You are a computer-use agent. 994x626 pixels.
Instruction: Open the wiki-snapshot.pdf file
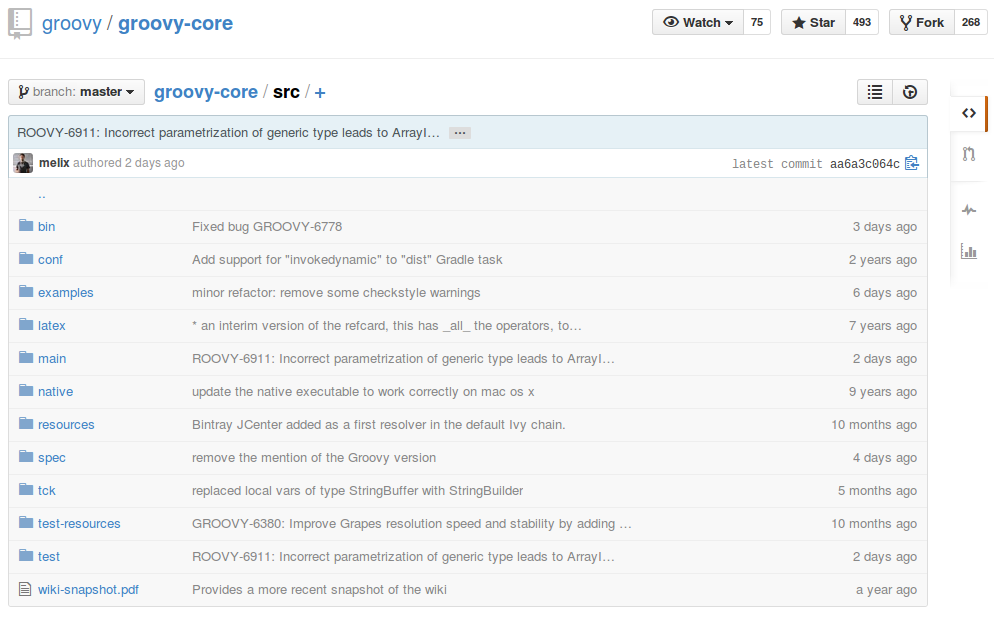tap(88, 589)
